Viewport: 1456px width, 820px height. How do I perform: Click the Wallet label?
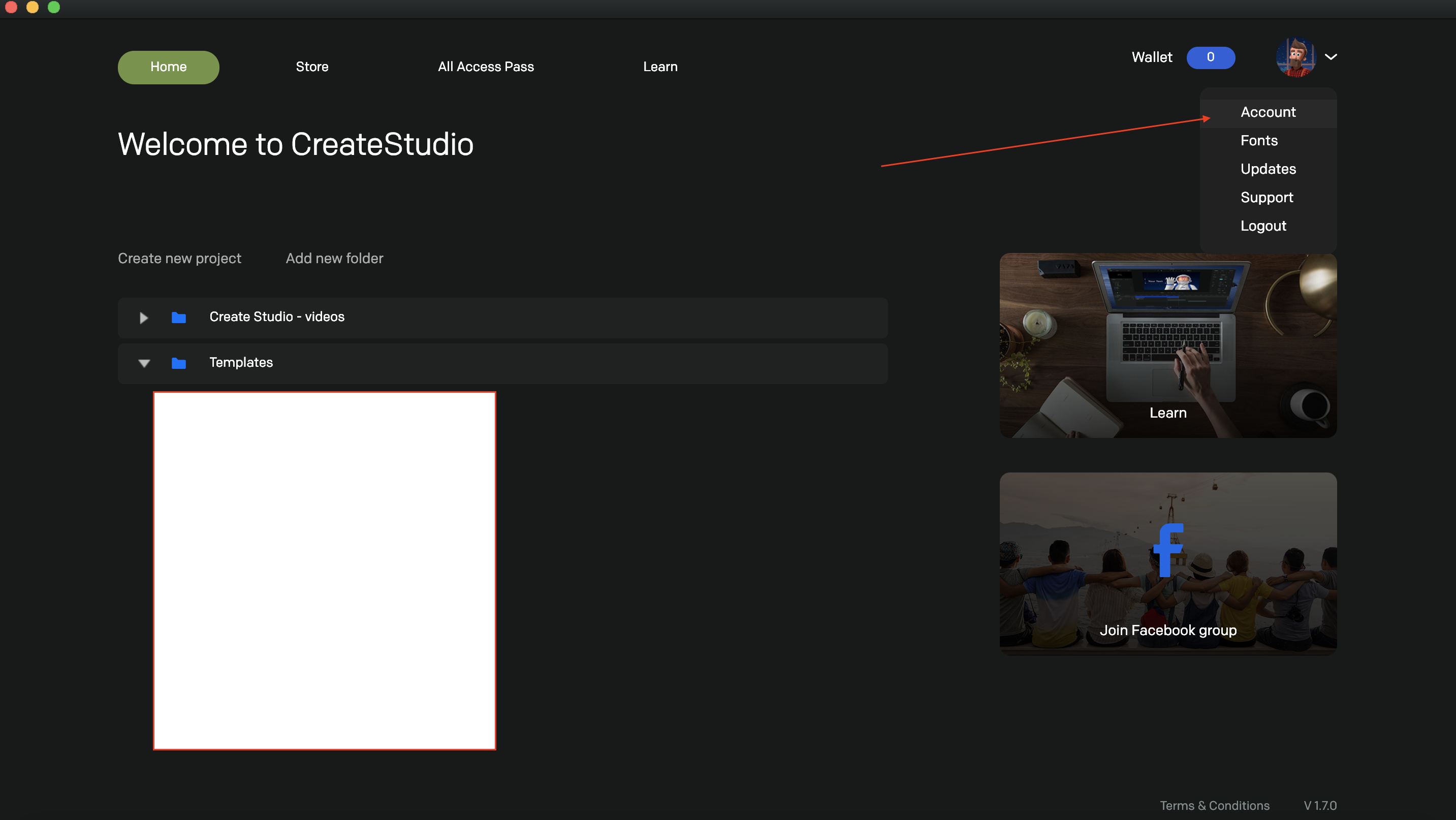pos(1151,57)
